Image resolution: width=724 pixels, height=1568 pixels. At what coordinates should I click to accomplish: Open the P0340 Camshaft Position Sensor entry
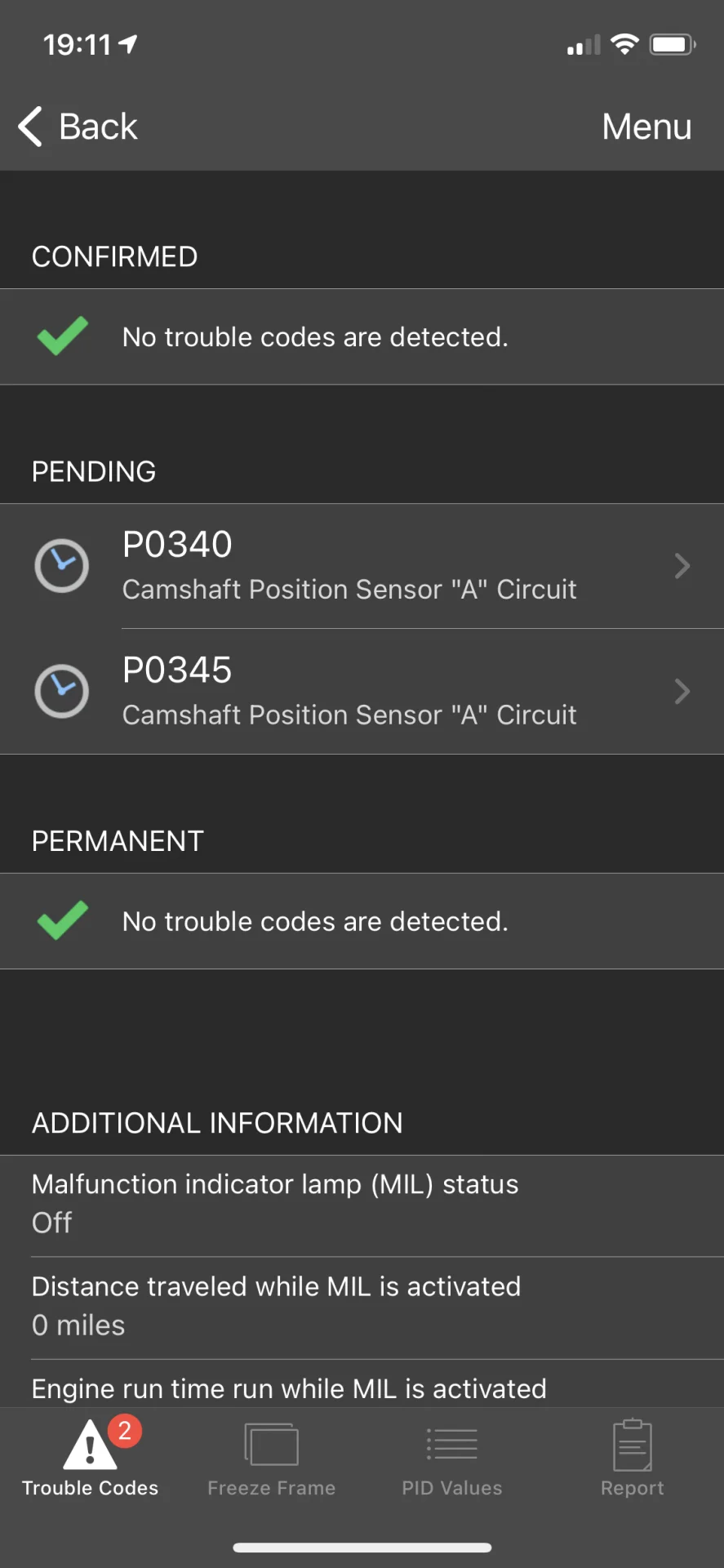point(362,566)
